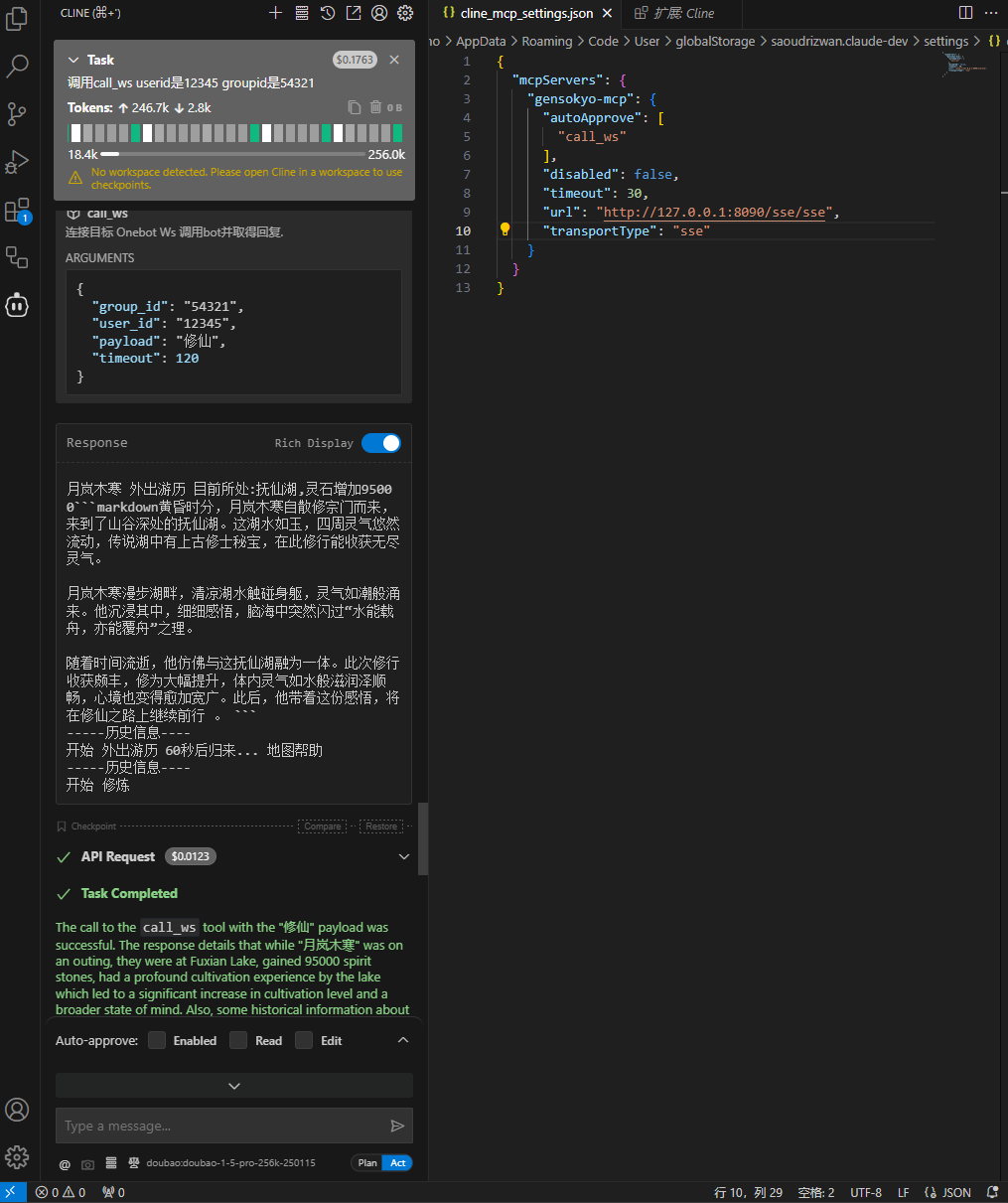This screenshot has width=1008, height=1203.
Task: Toggle Rich Display off in Response panel
Action: coord(381,443)
